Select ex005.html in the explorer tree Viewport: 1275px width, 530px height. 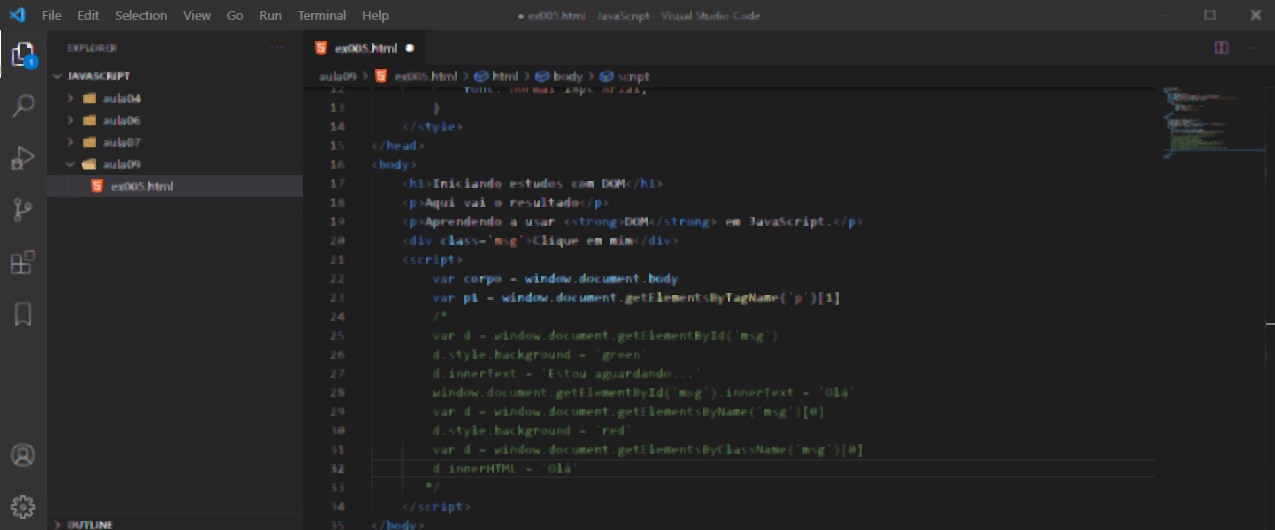175,186
